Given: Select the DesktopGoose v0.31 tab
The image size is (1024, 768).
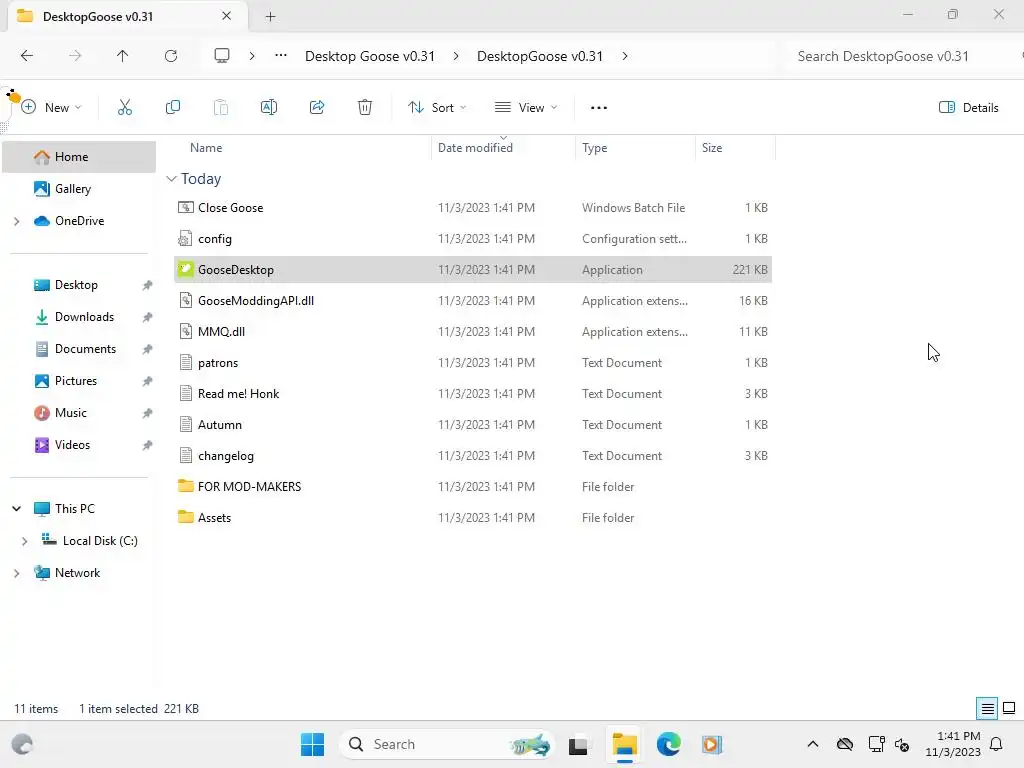Looking at the screenshot, I should point(127,16).
